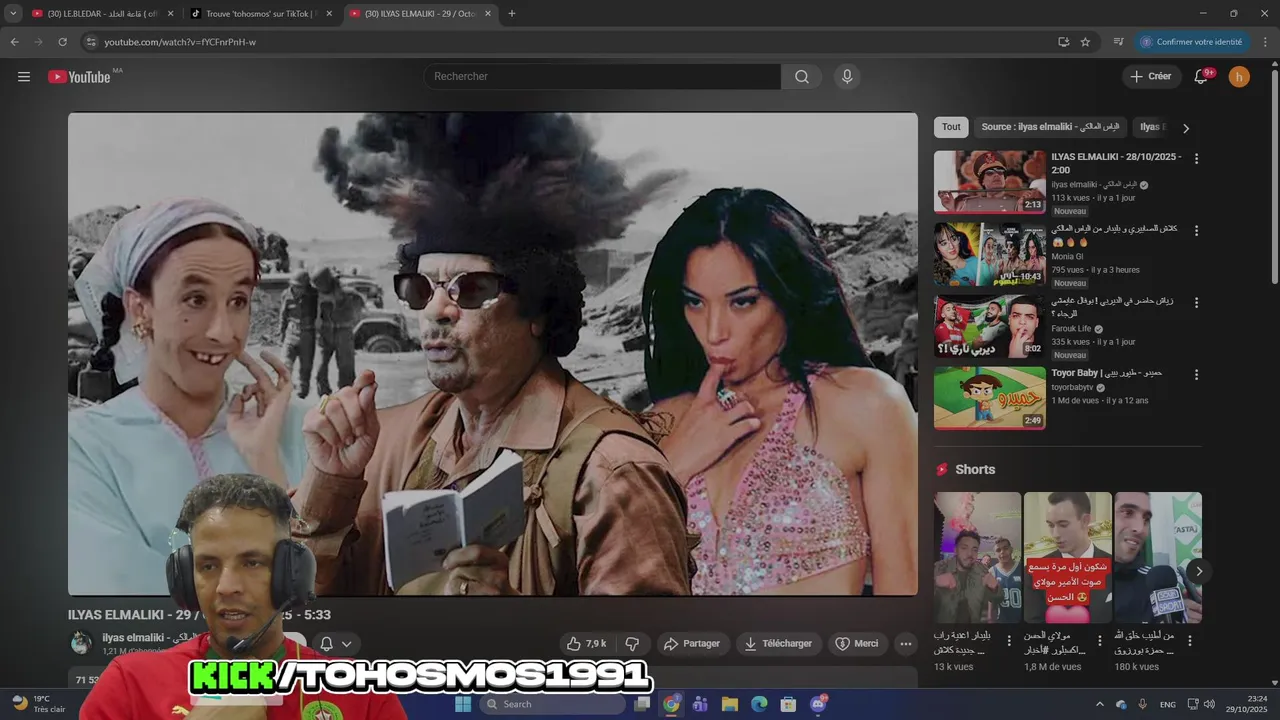Click the Créer button
Viewport: 1280px width, 720px height.
[1150, 77]
